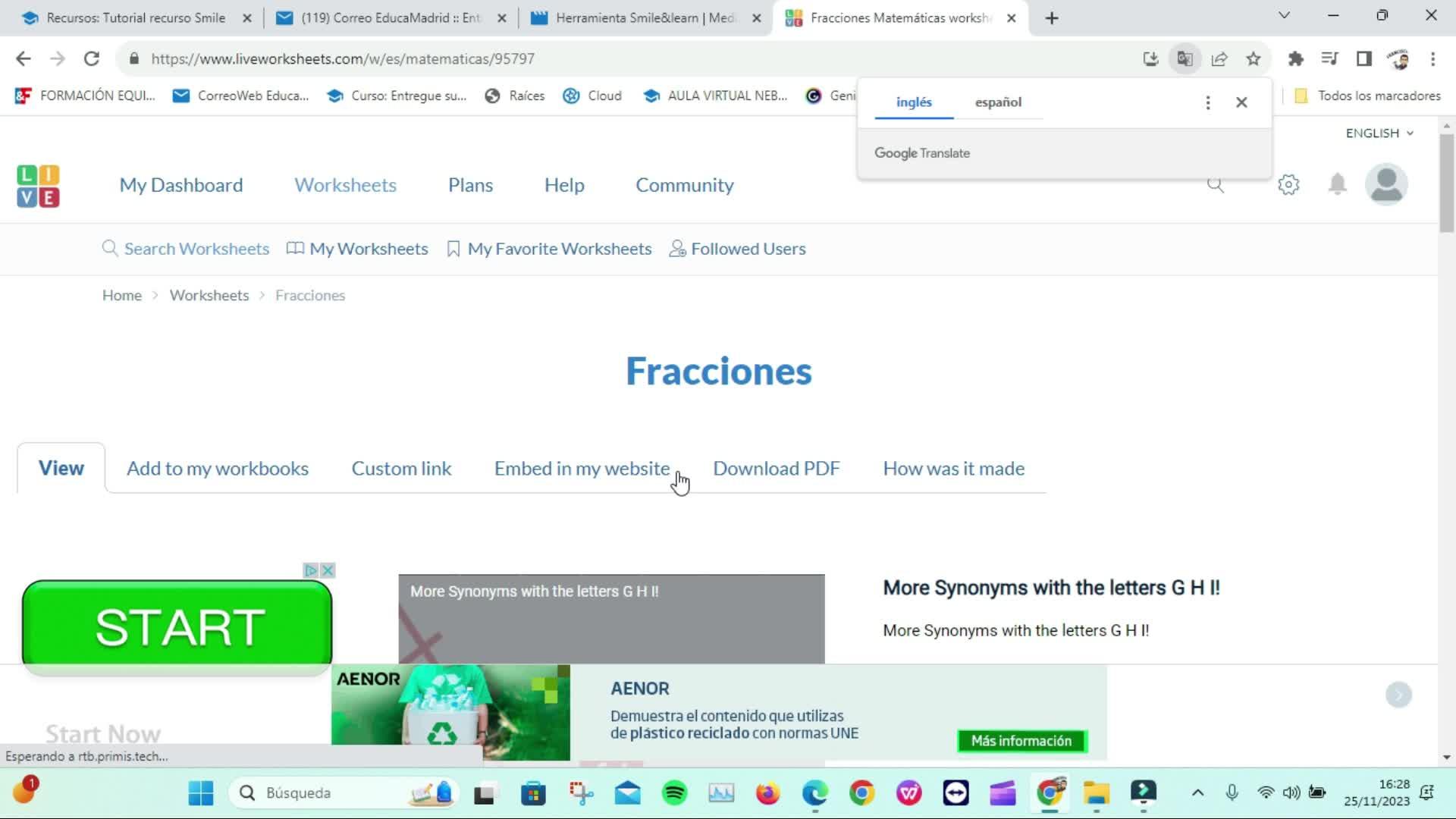Expand the browser tab search chevron
The image size is (1456, 819).
(x=1284, y=15)
